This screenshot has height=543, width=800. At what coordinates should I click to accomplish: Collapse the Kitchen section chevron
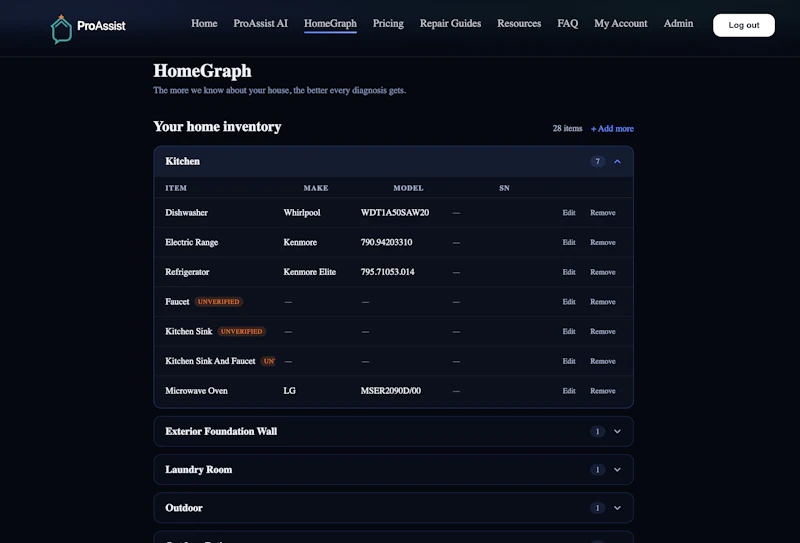point(617,161)
